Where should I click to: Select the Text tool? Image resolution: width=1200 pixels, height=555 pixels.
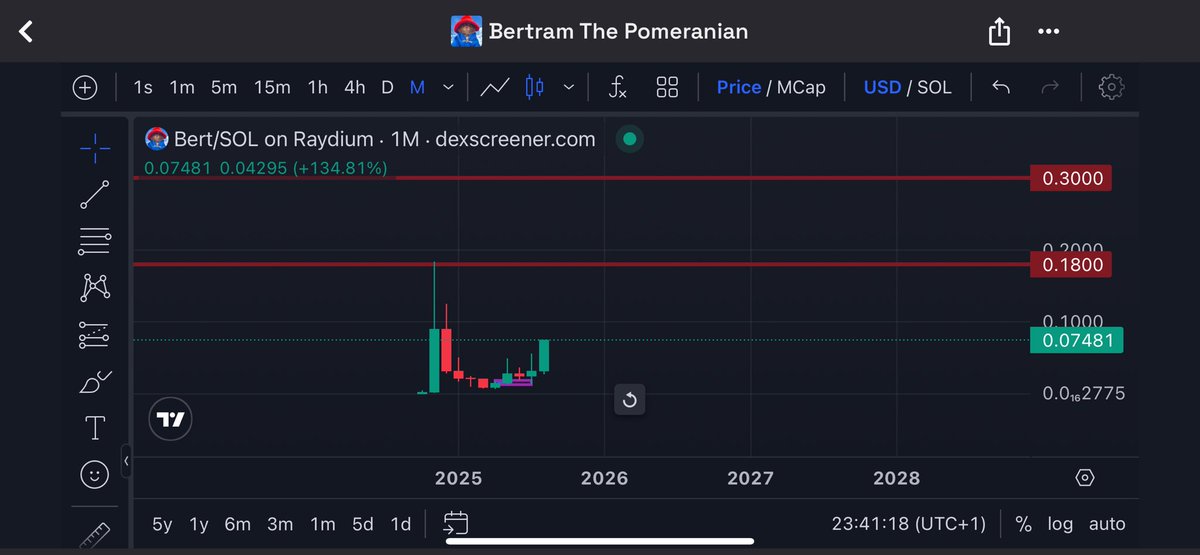pos(95,429)
